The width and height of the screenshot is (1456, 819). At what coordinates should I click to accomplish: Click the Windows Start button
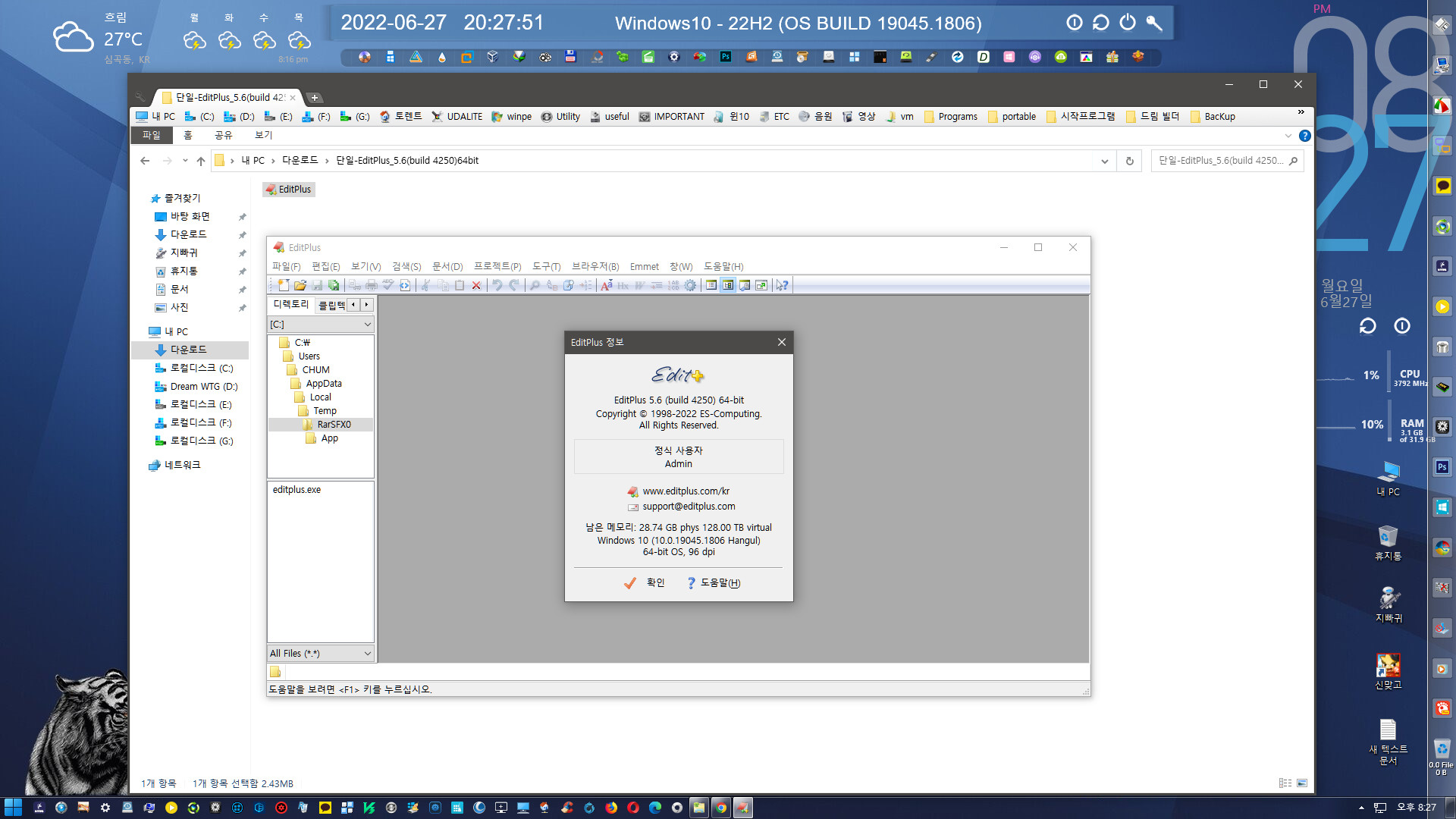tap(13, 808)
